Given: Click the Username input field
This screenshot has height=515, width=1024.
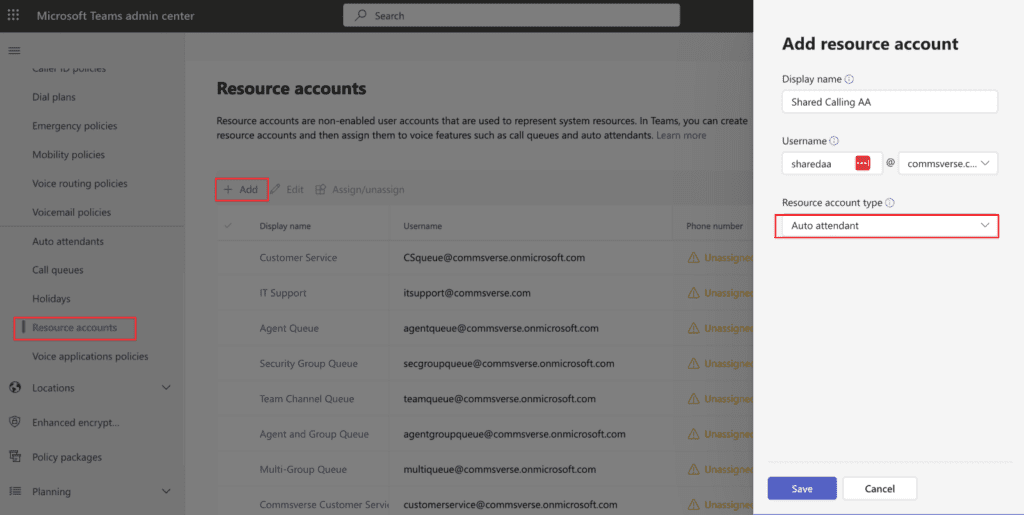Looking at the screenshot, I should [x=832, y=164].
